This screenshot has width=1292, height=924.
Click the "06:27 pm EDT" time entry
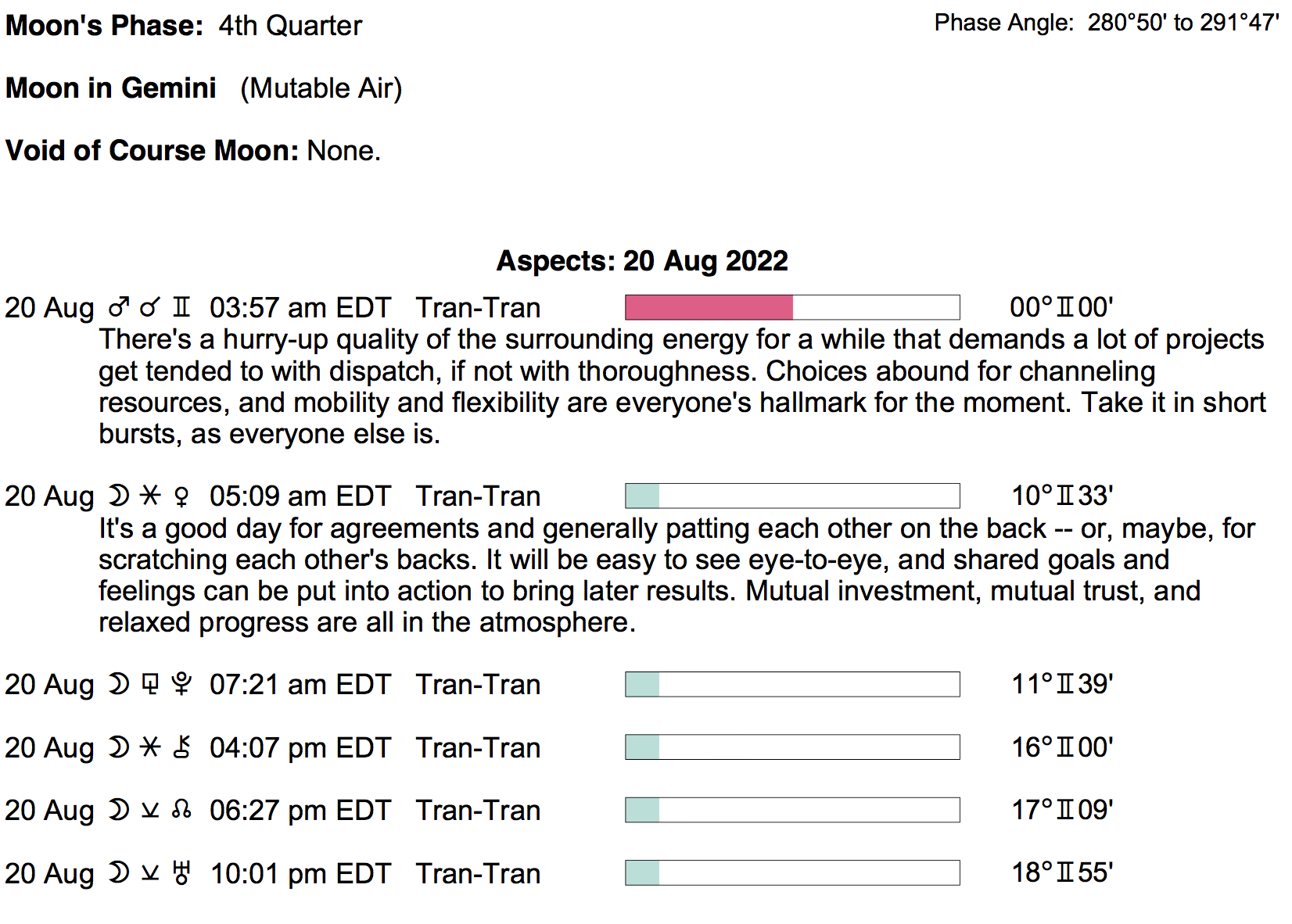(300, 811)
